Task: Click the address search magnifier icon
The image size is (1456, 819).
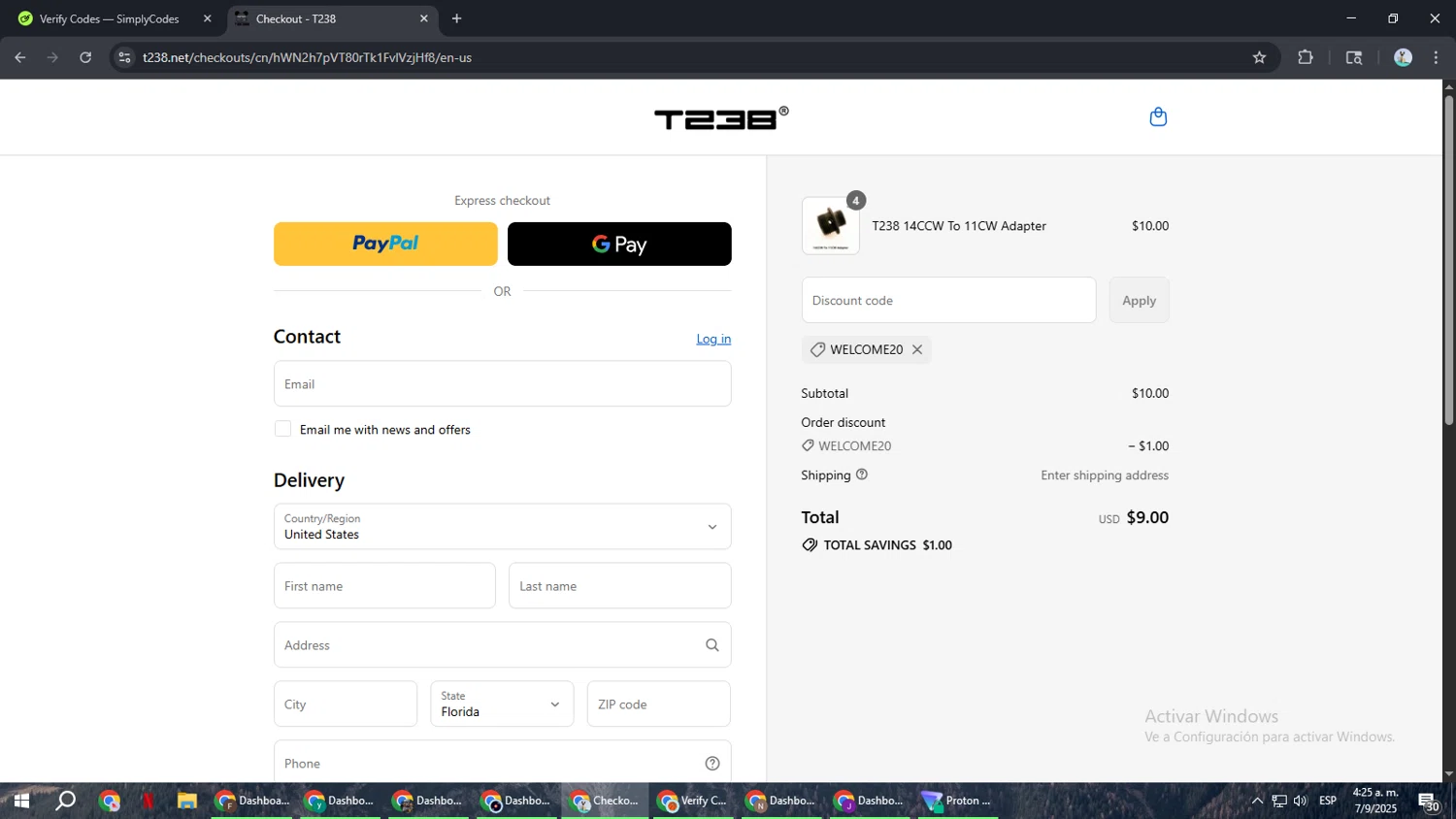Action: (712, 645)
